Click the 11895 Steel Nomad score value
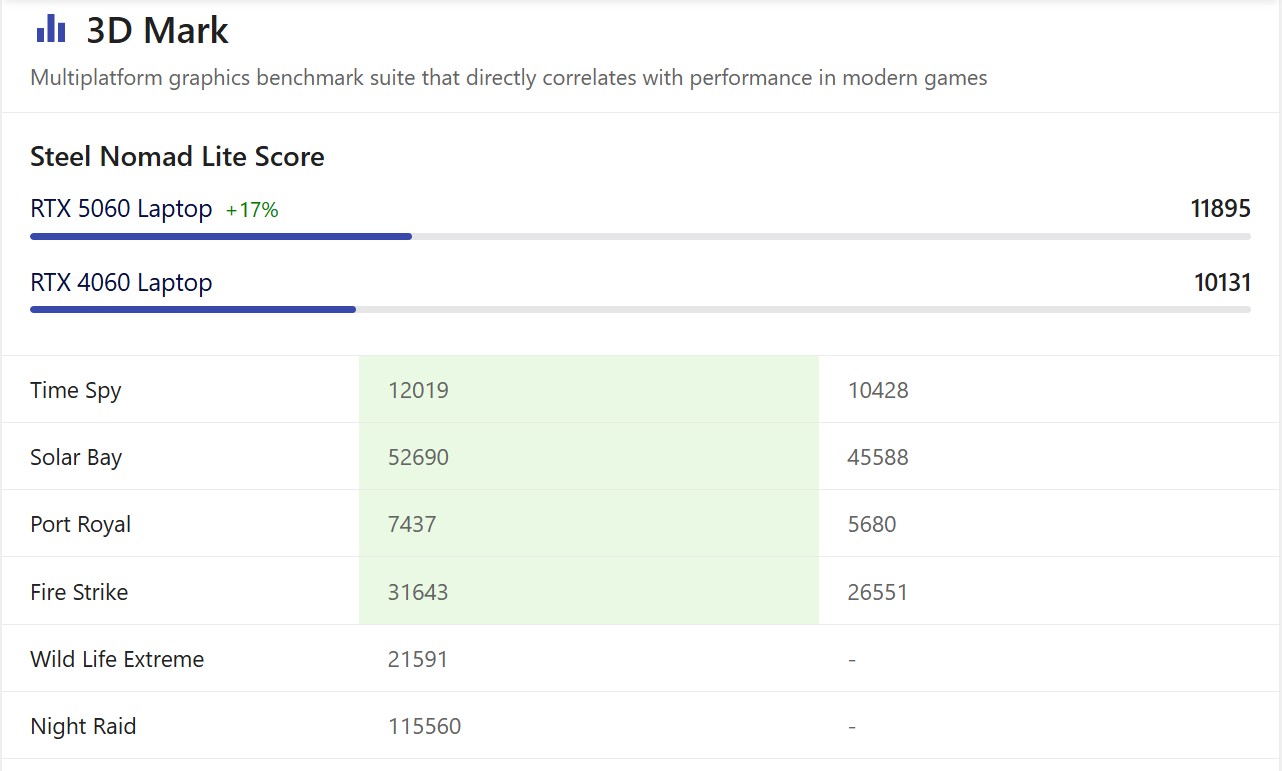 pos(1220,209)
